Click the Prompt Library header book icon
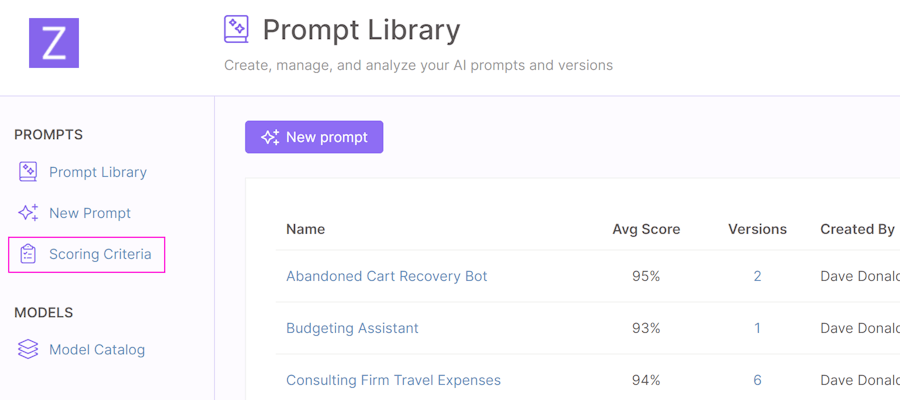The width and height of the screenshot is (900, 400). [x=236, y=29]
